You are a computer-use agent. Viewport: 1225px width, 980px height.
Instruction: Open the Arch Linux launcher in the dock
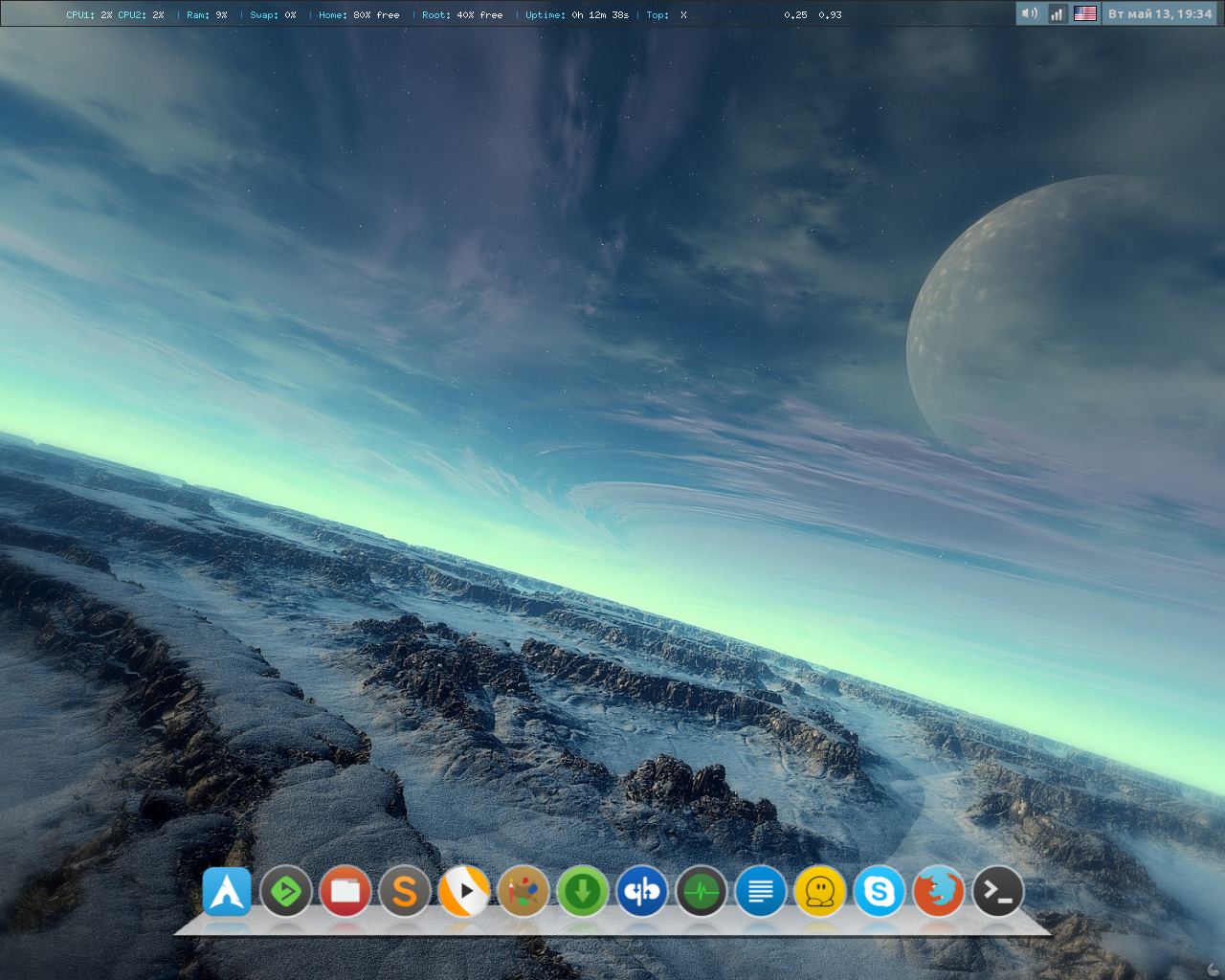(x=227, y=892)
